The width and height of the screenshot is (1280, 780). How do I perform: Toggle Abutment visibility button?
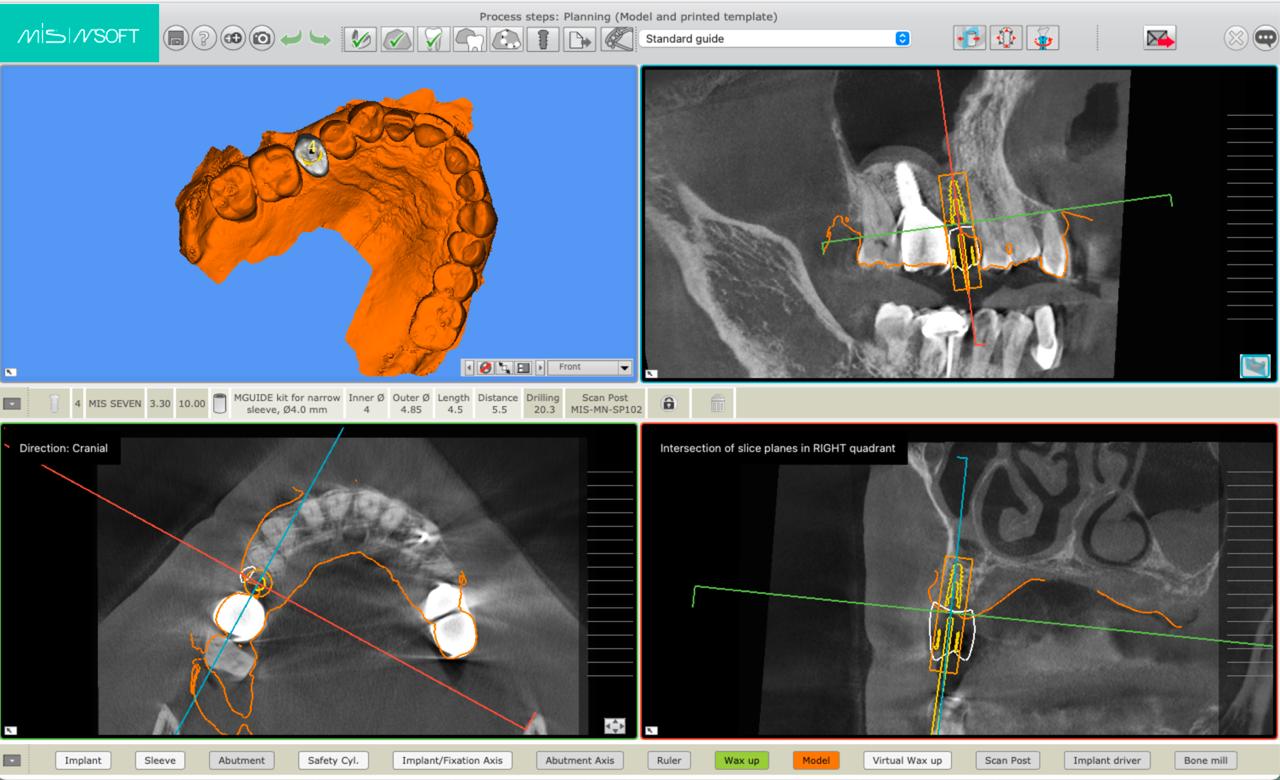pos(242,761)
